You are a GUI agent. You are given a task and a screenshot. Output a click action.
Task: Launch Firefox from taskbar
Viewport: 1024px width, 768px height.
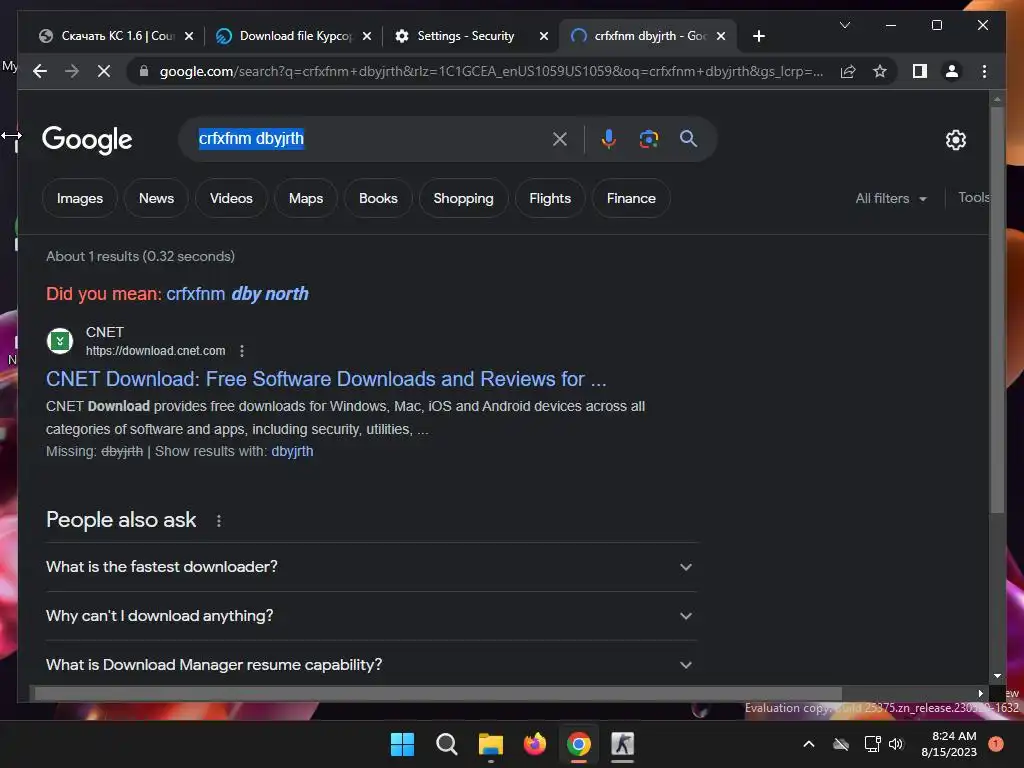[535, 744]
